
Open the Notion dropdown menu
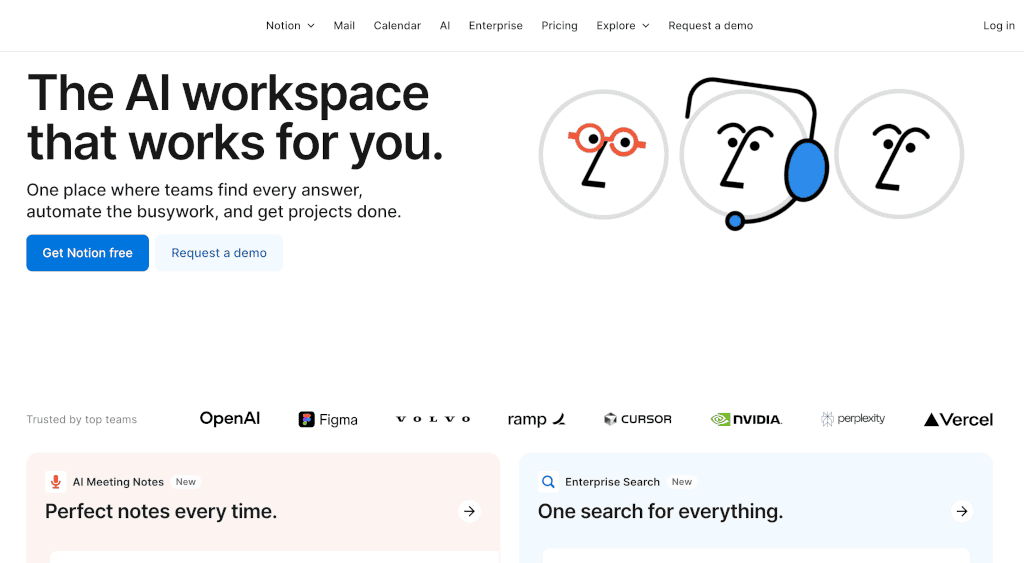(x=290, y=25)
